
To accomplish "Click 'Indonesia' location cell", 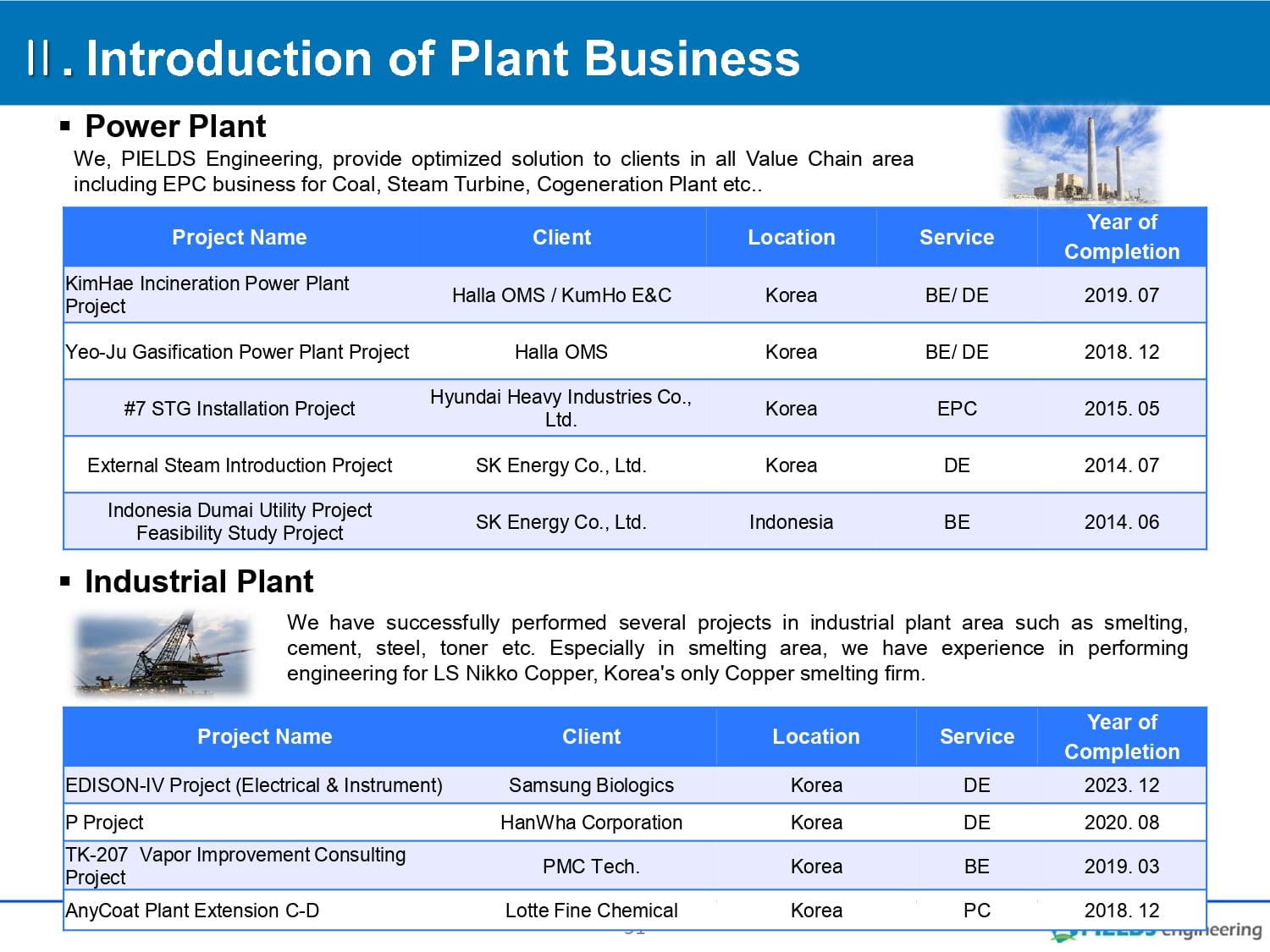I will tap(792, 522).
